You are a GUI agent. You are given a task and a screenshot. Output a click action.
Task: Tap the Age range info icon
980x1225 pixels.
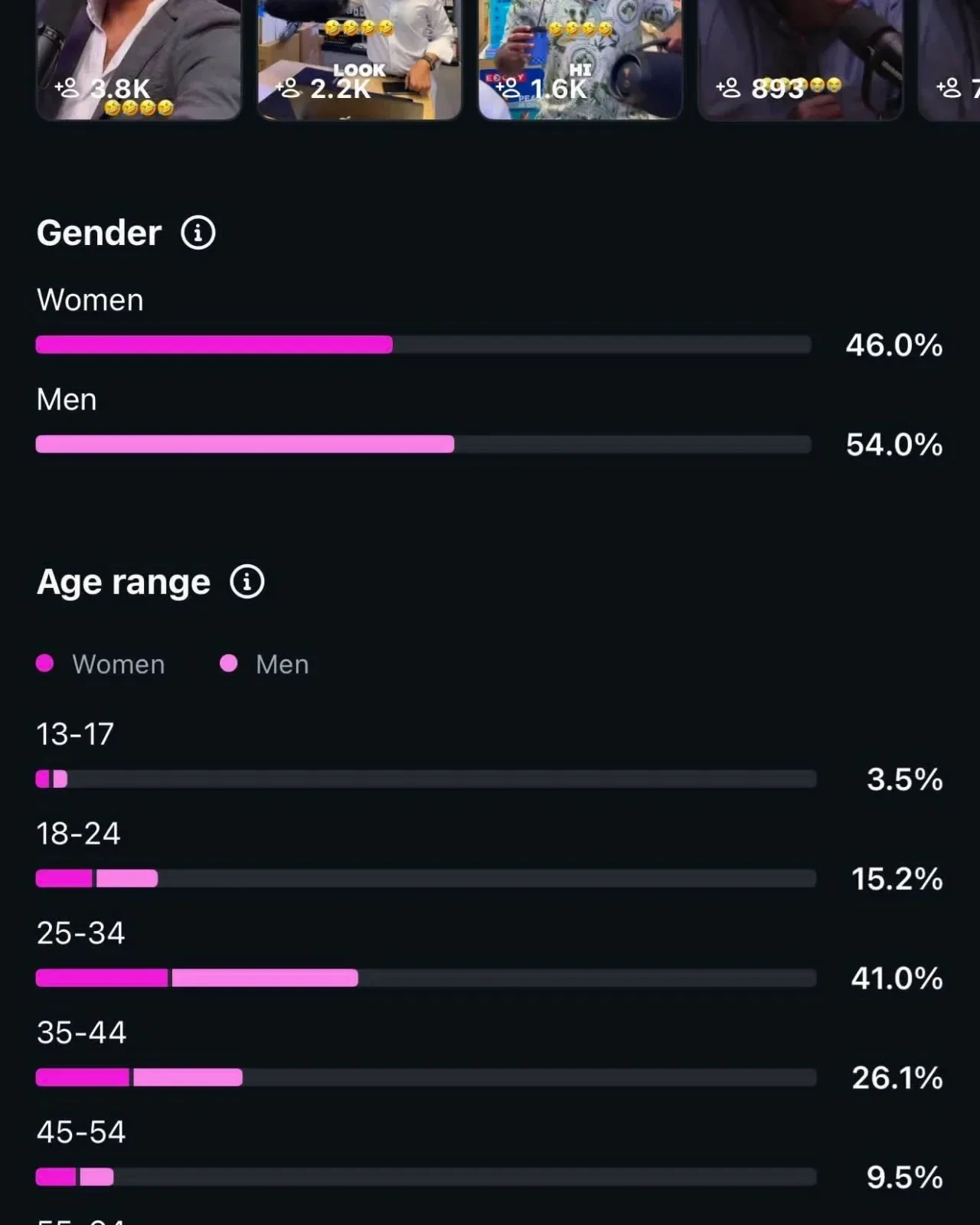click(247, 582)
